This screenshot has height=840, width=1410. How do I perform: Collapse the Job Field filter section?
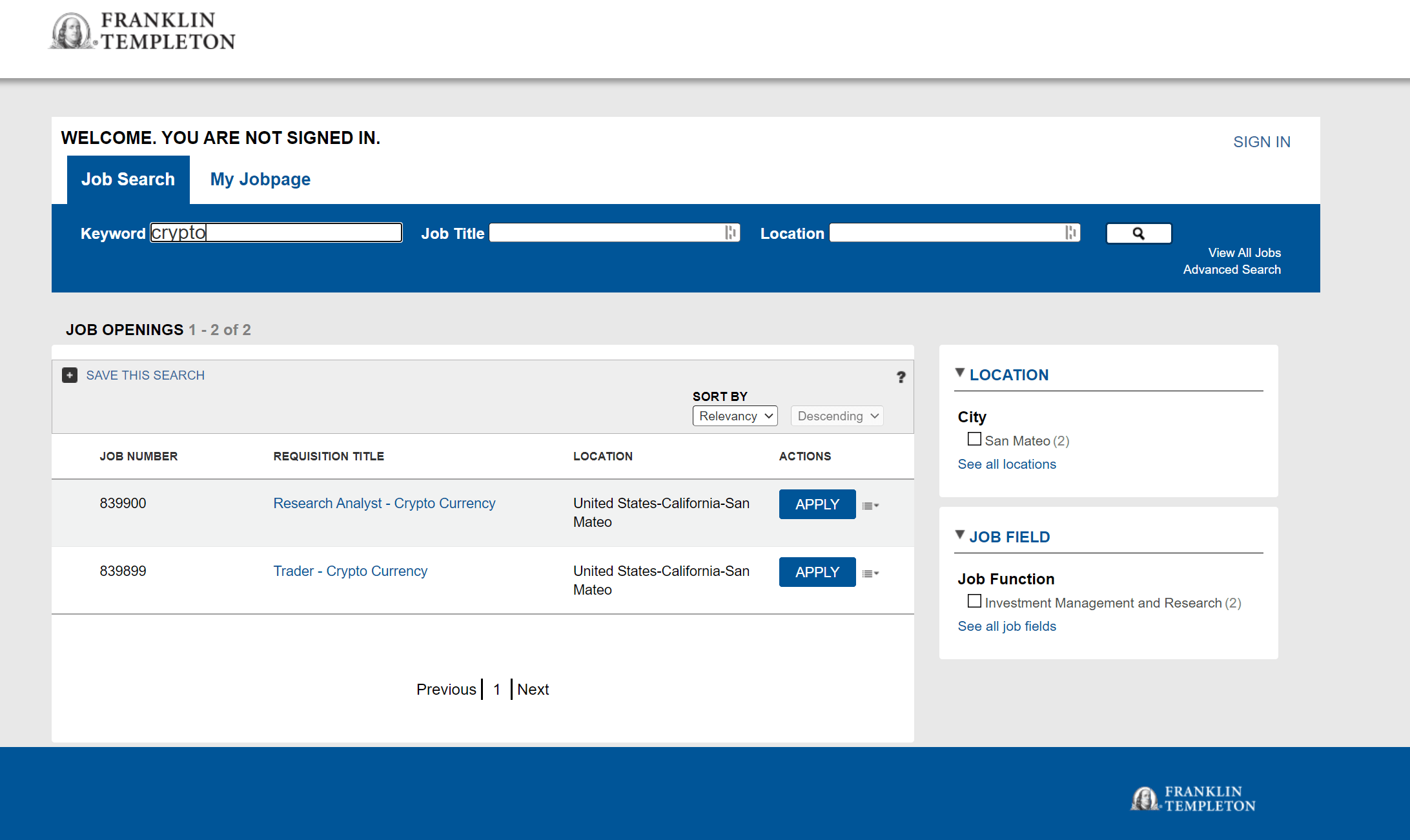[x=960, y=535]
